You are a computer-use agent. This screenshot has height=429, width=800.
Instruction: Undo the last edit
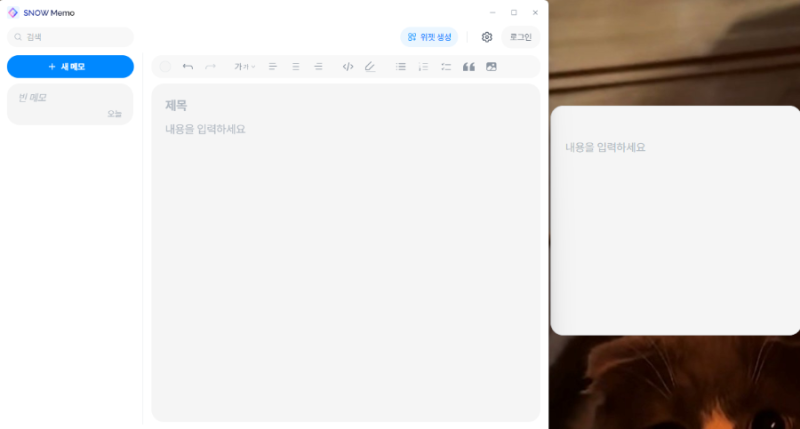tap(188, 67)
